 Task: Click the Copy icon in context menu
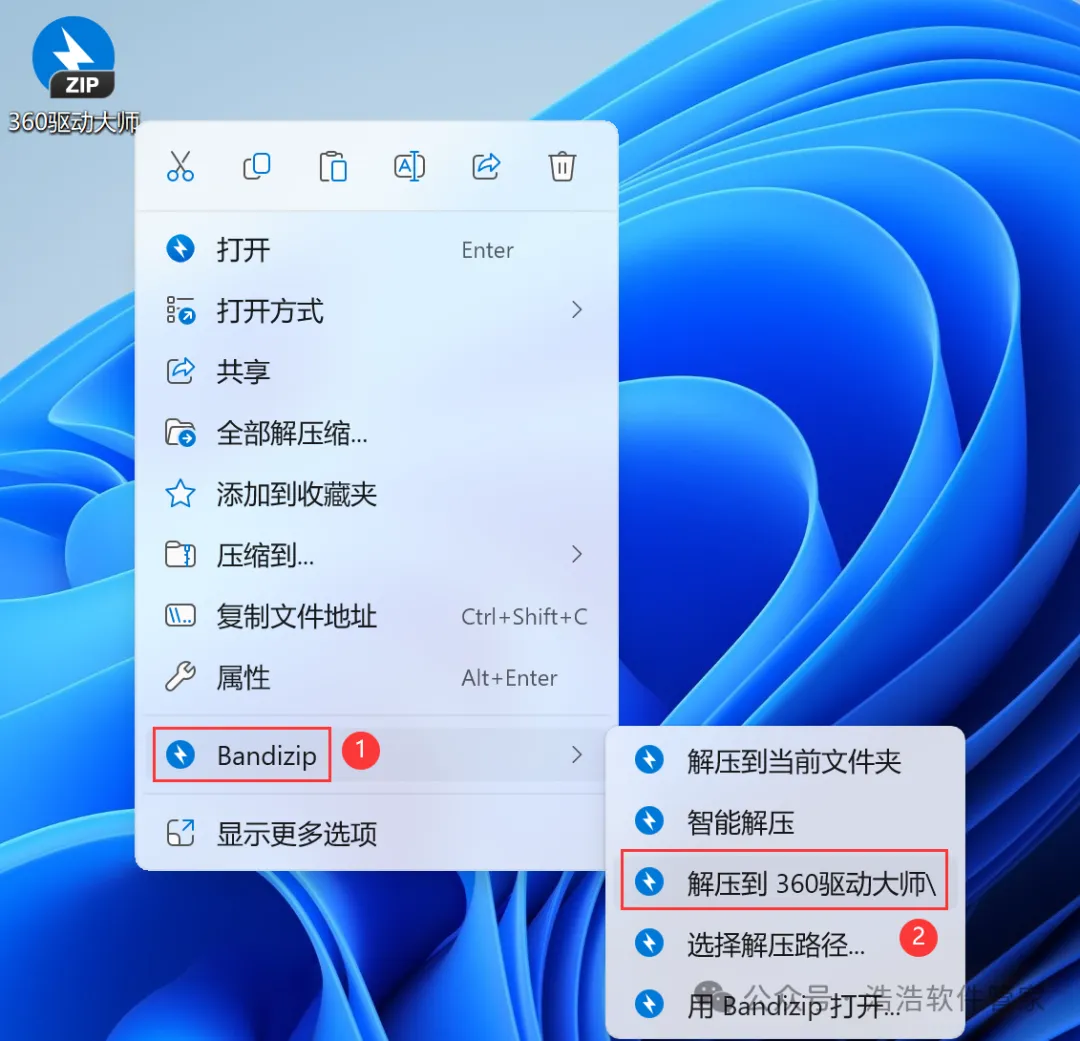257,166
